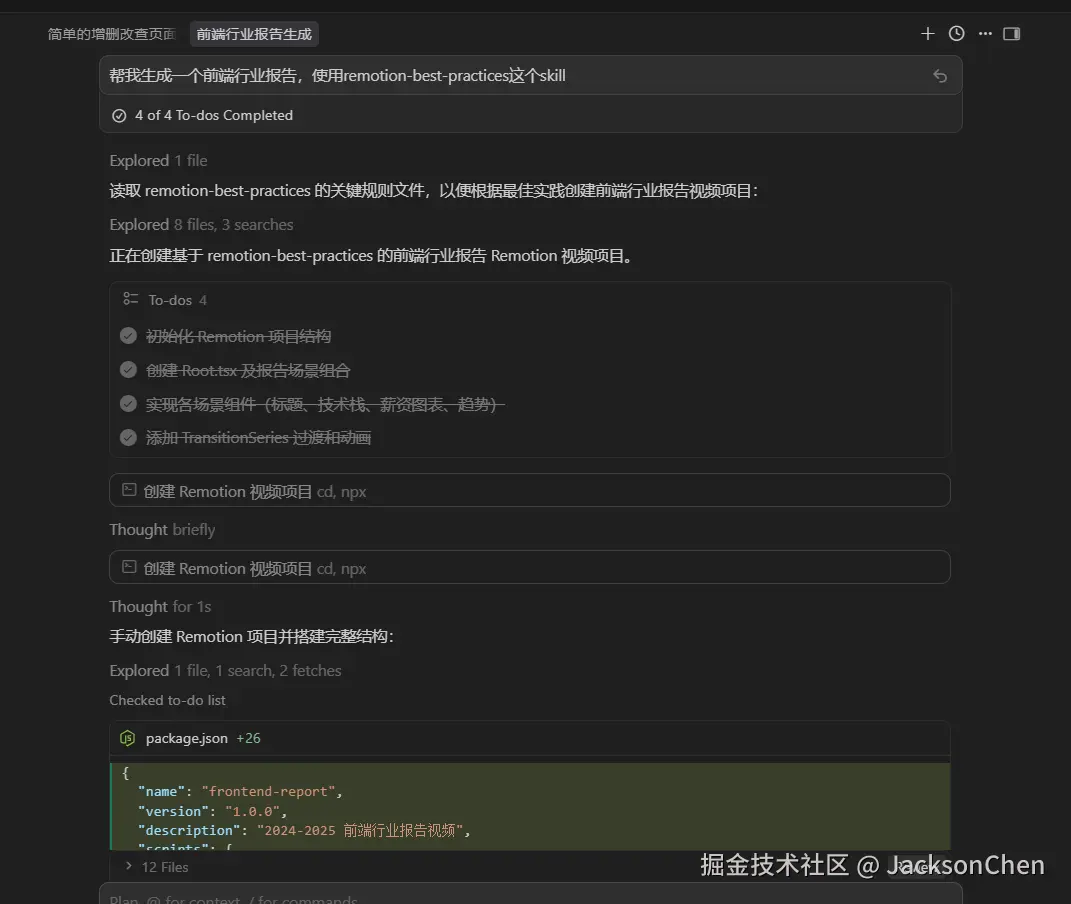The image size is (1071, 904).
Task: Click terminal icon of first 创建 Remotion command
Action: 128,491
